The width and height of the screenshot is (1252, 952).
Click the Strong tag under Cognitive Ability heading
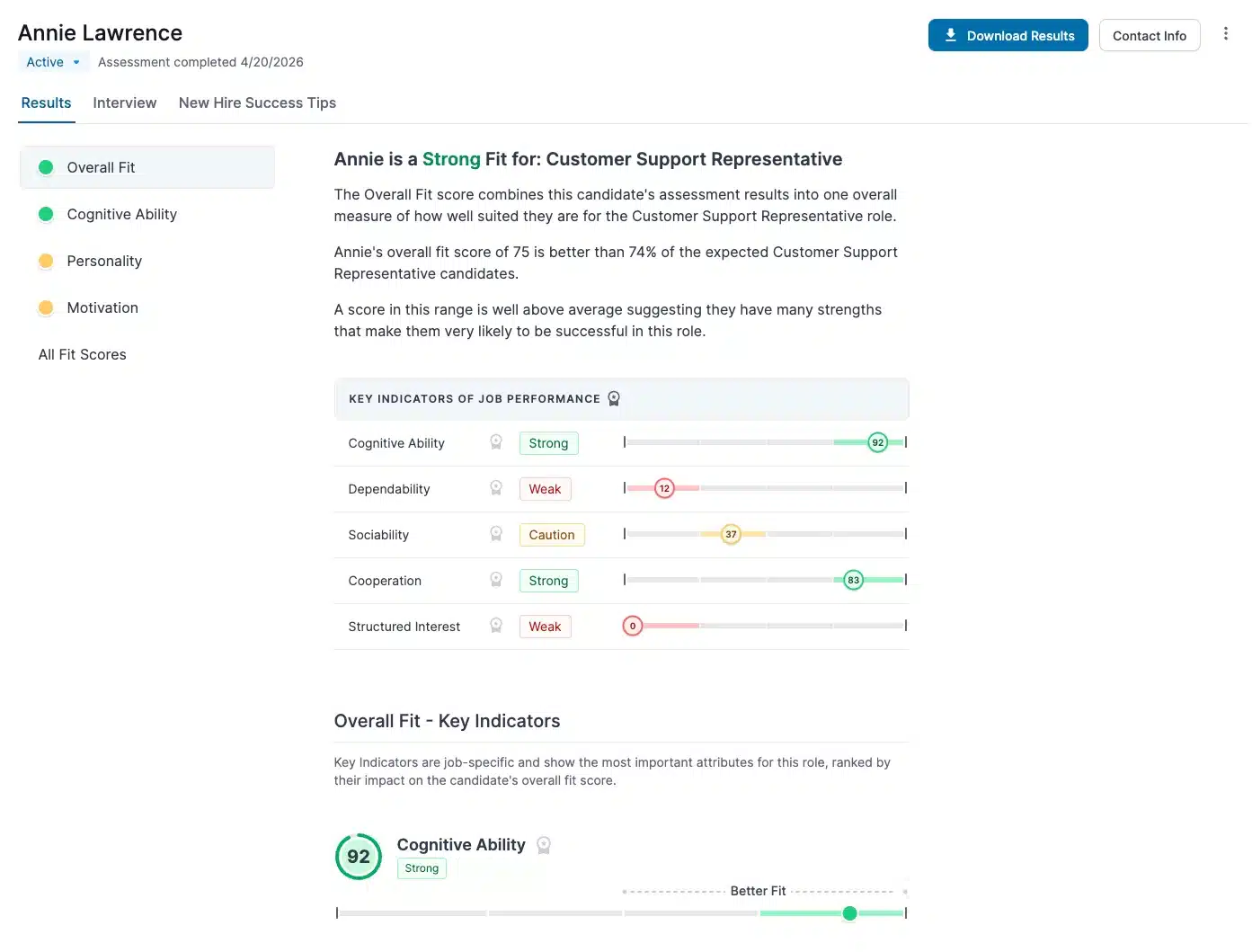coord(422,868)
